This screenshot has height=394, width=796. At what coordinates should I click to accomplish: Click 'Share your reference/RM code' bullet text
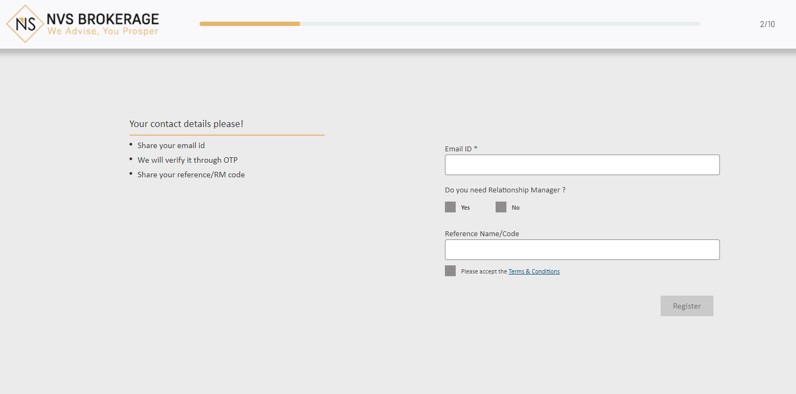tap(191, 175)
